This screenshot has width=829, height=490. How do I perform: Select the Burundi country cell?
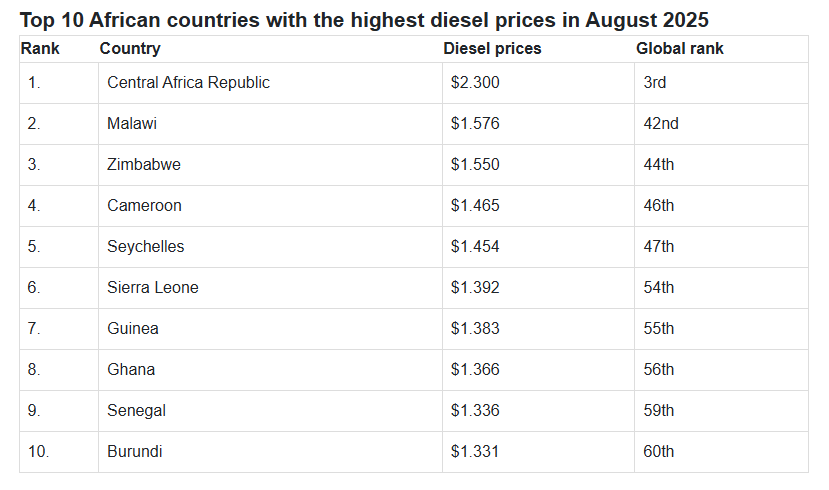coord(135,452)
